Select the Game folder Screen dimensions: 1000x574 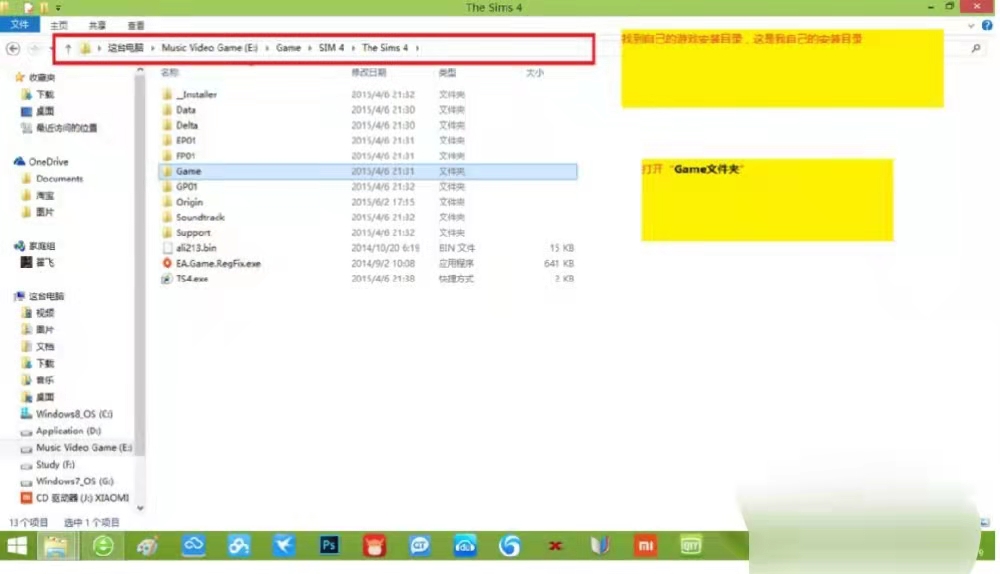367,171
